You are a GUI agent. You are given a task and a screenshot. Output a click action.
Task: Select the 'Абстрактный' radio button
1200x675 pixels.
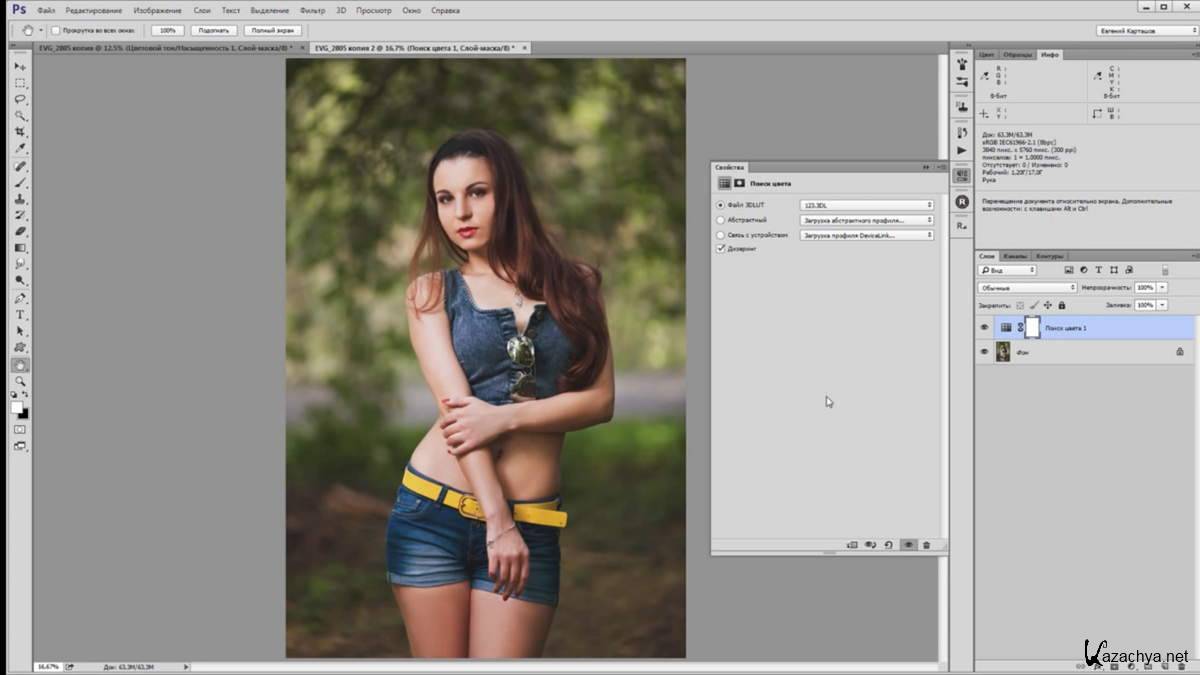(721, 220)
